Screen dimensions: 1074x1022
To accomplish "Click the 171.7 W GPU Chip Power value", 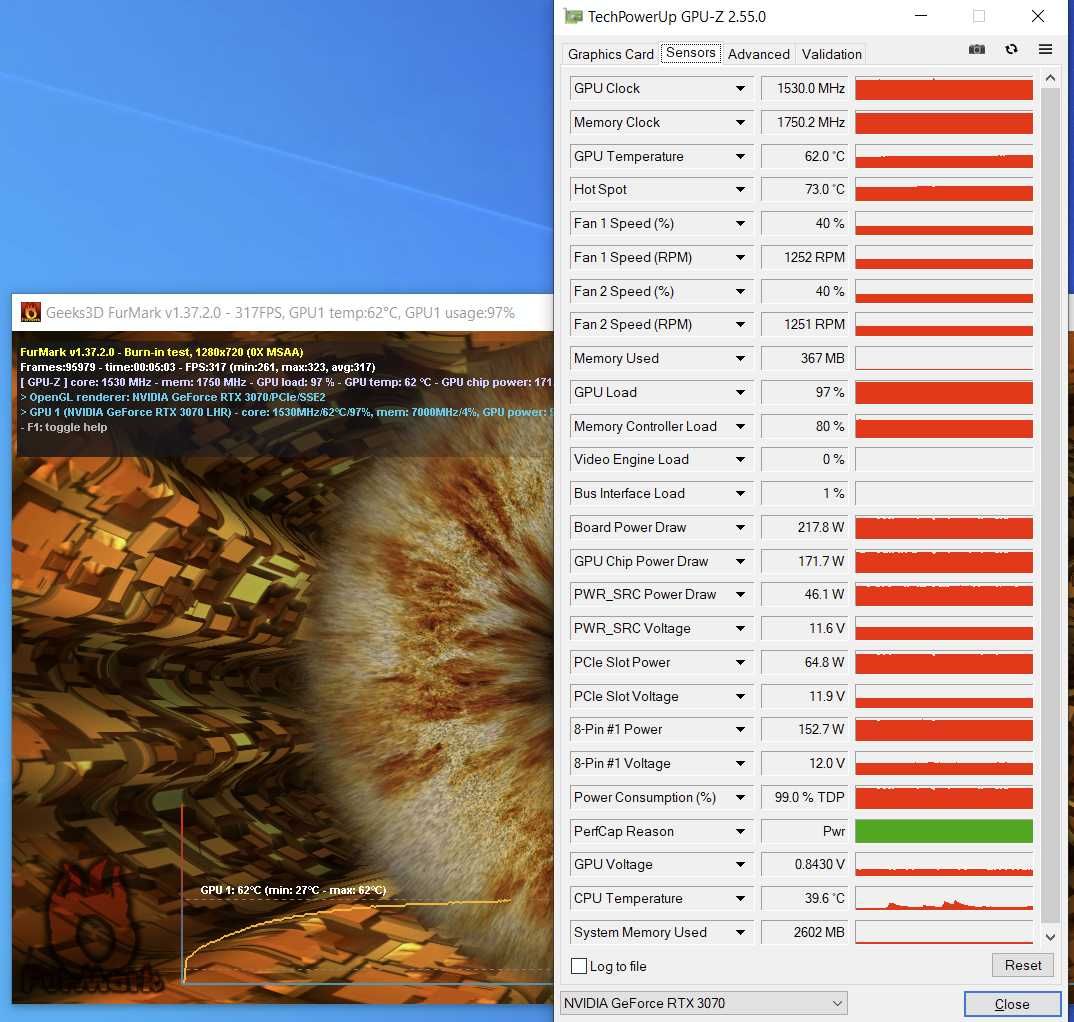I will click(805, 562).
